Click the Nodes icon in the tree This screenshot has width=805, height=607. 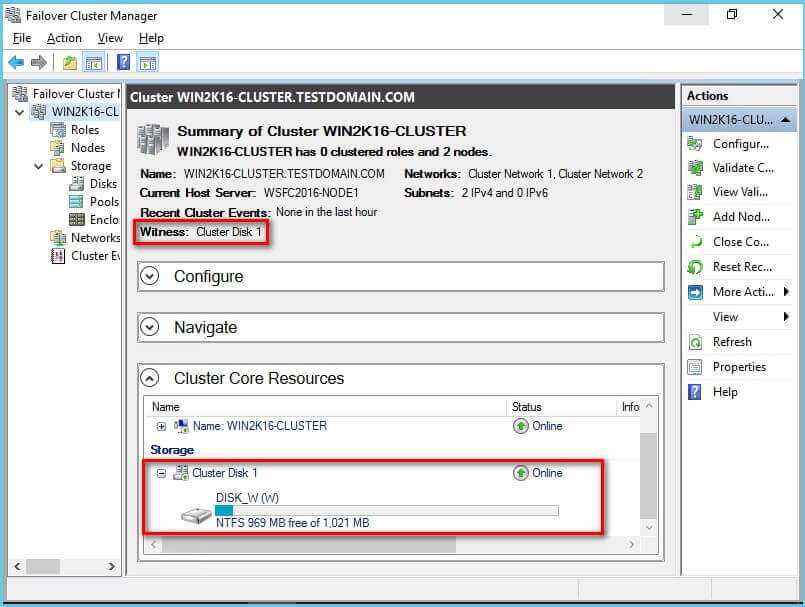point(58,148)
